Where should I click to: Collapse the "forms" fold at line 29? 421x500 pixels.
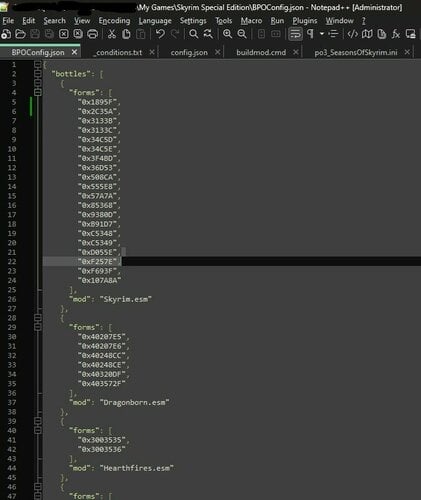click(x=38, y=327)
